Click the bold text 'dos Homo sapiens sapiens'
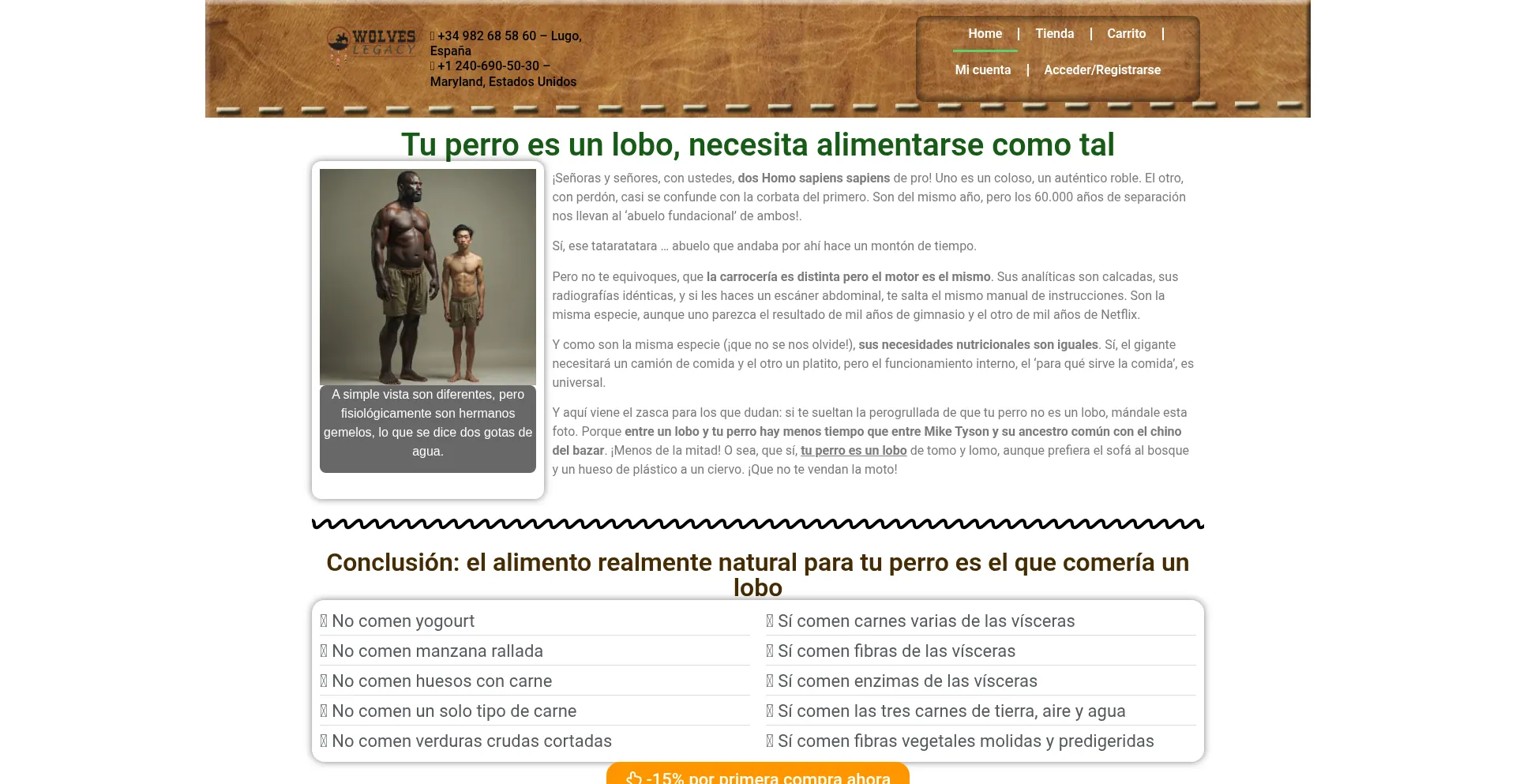1516x784 pixels. point(813,178)
